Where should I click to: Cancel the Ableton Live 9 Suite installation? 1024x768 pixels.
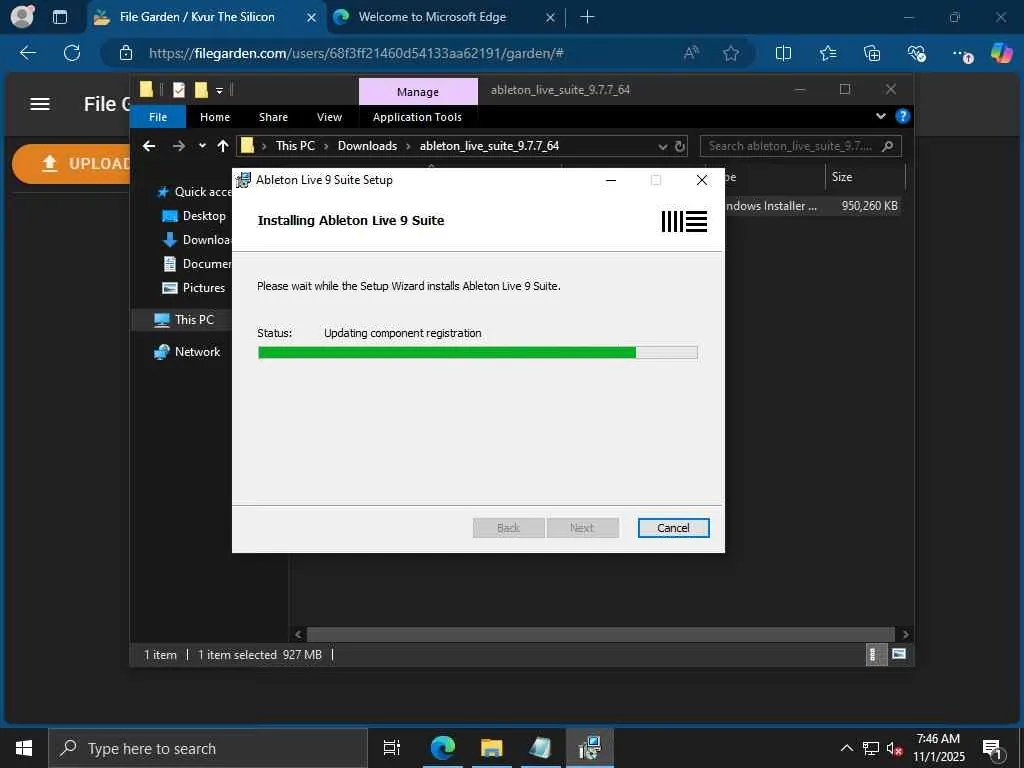673,528
